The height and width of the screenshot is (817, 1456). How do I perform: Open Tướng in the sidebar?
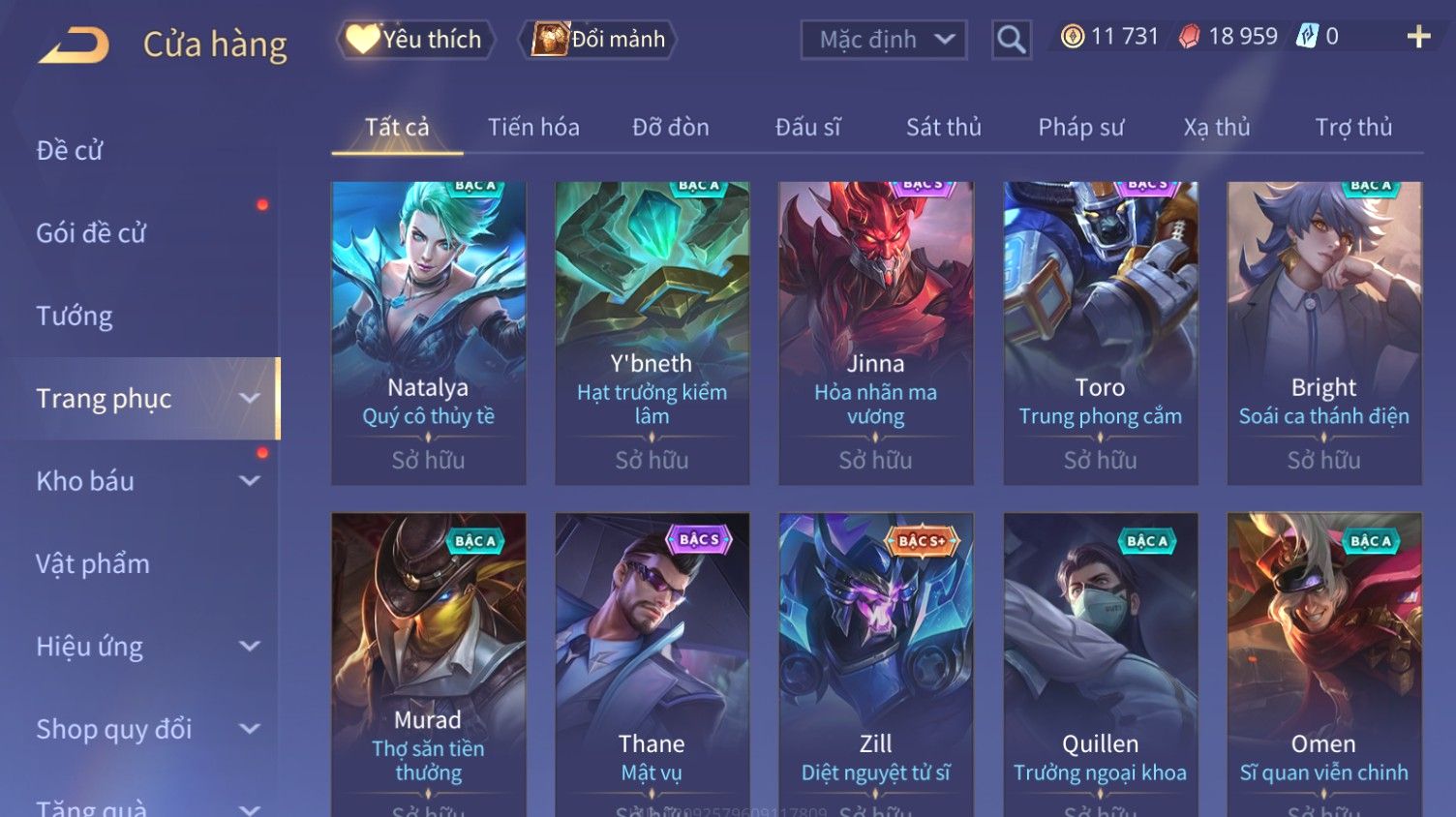(75, 317)
